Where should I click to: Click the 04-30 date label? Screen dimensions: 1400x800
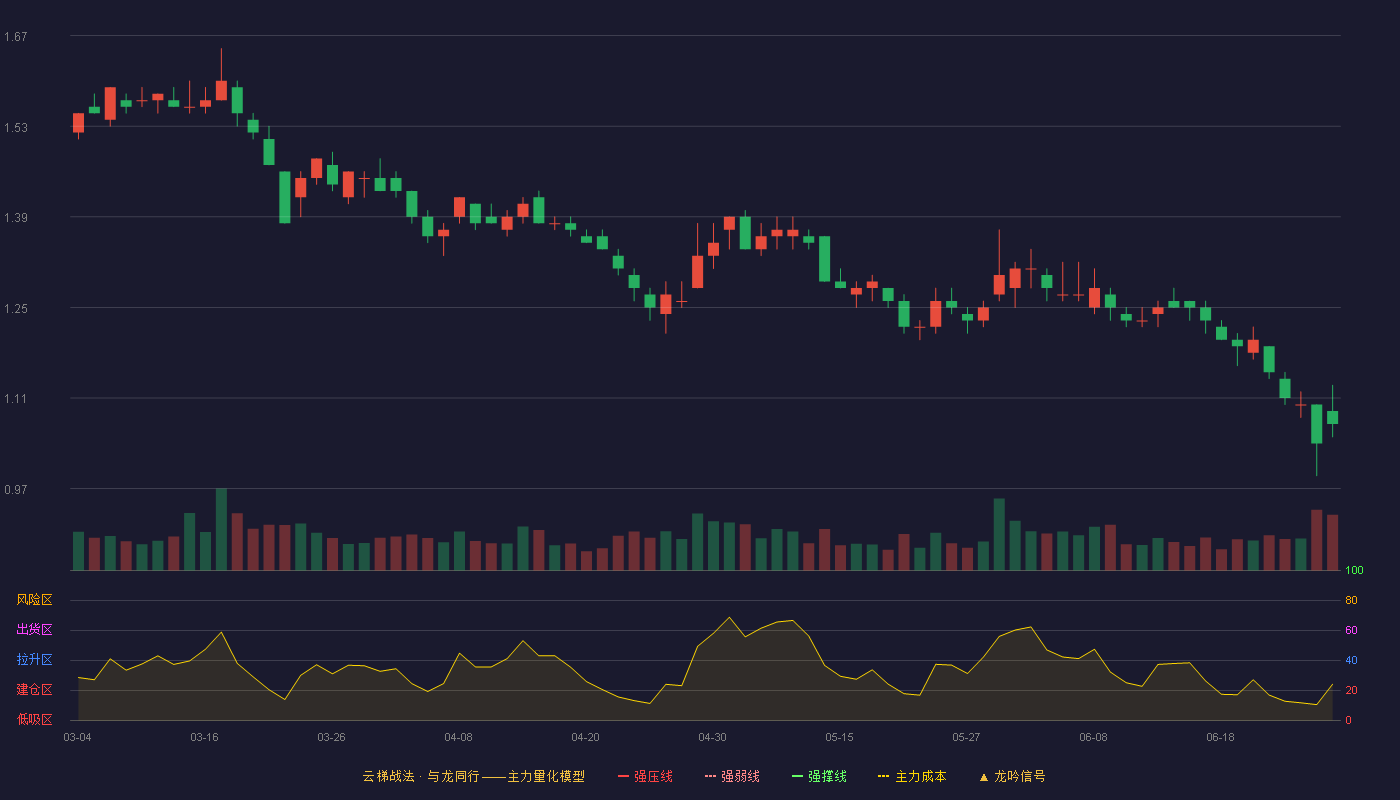tap(712, 737)
